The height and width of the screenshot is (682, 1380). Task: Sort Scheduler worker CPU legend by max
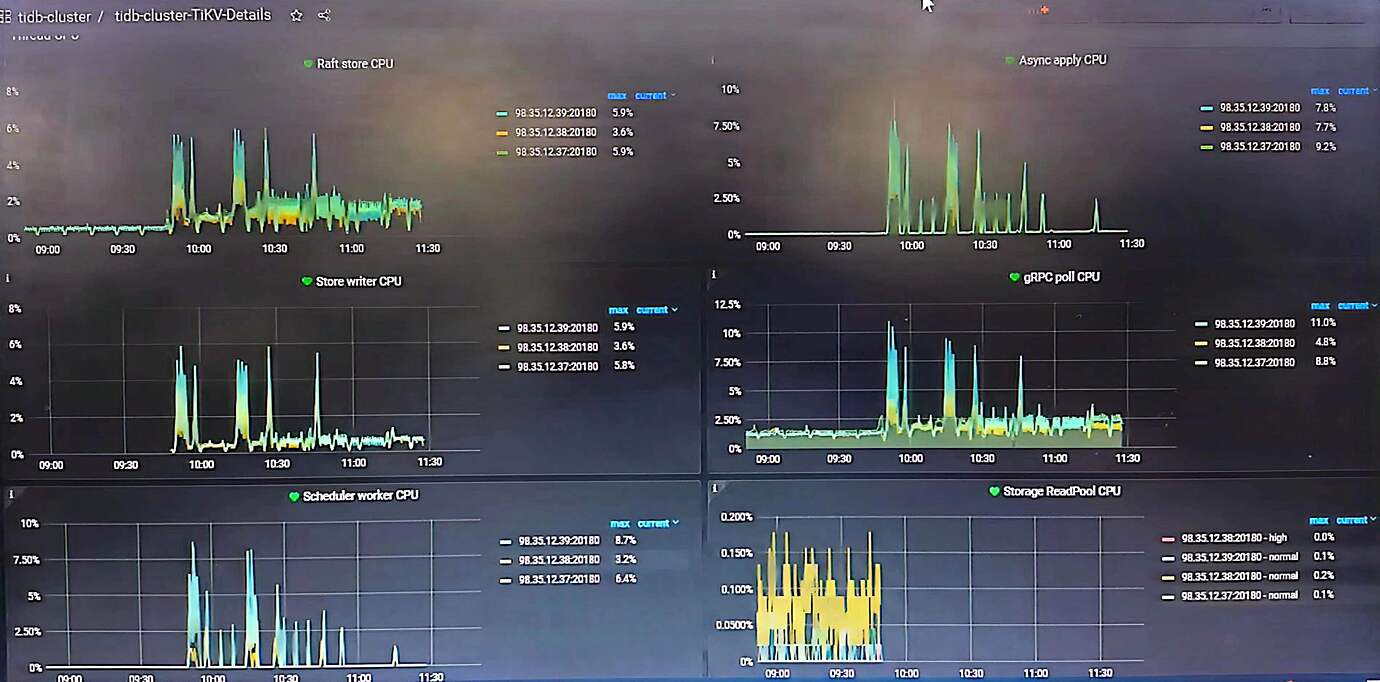coord(619,523)
